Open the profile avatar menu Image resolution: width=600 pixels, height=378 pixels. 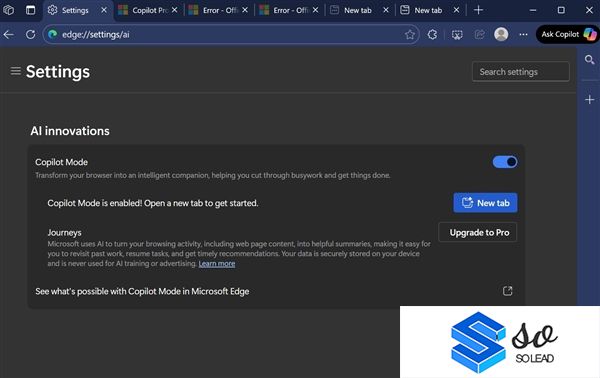[501, 34]
